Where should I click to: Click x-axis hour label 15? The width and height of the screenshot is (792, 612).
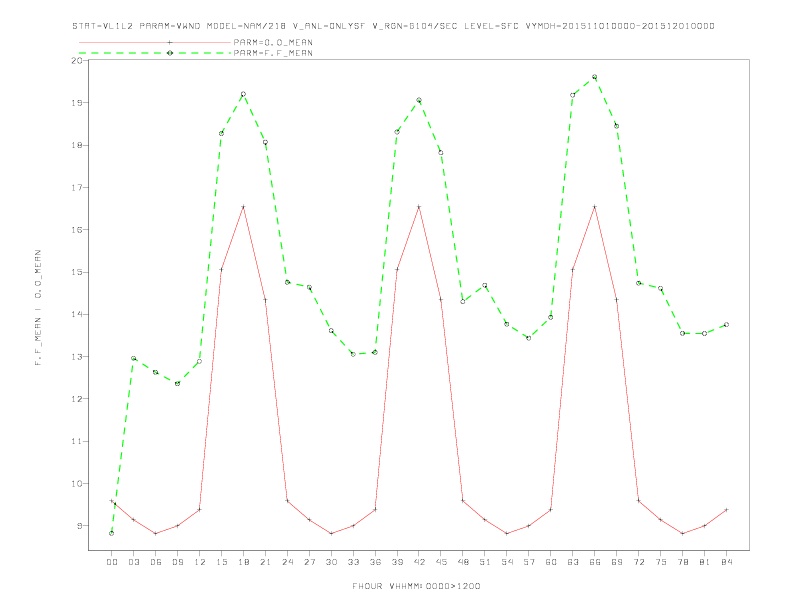tap(221, 562)
